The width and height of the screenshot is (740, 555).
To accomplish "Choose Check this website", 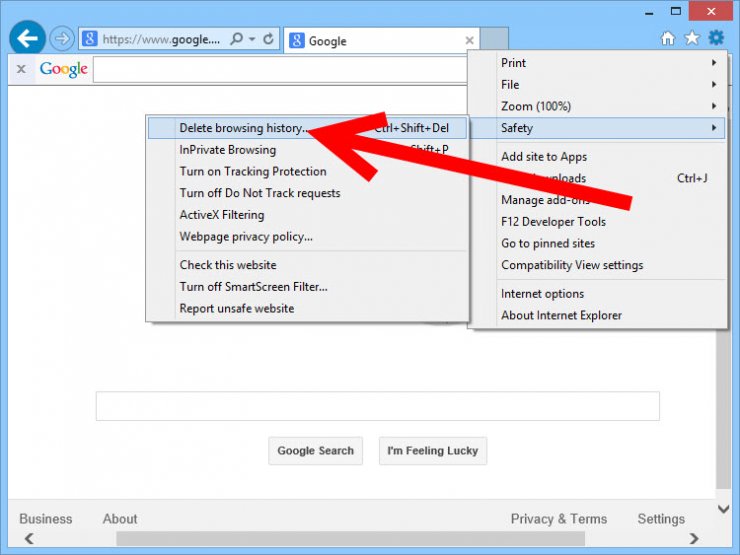I will click(x=307, y=265).
